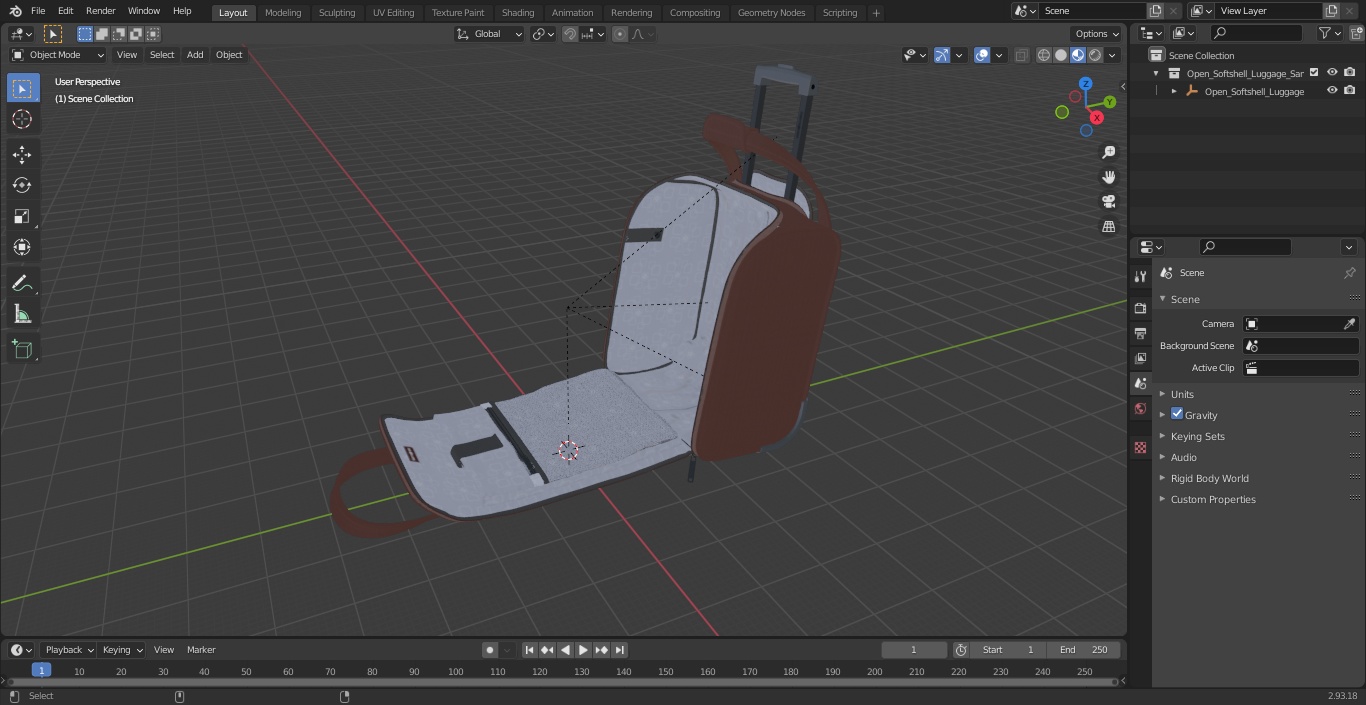Switch to solid viewport shading
1366x705 pixels.
coord(1061,55)
